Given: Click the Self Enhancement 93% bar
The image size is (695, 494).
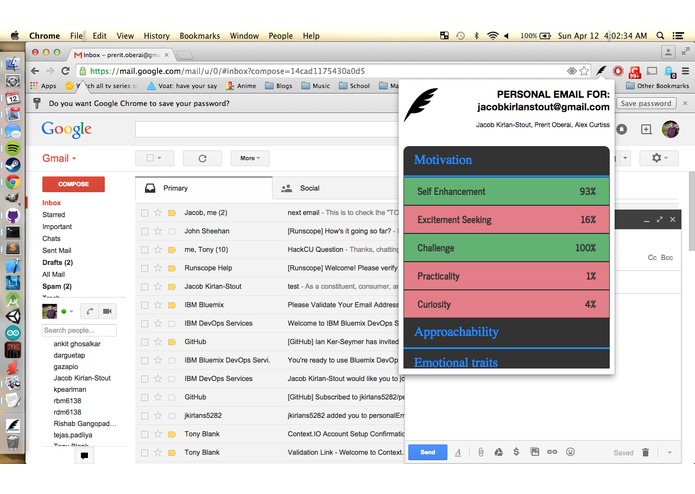Looking at the screenshot, I should 507,191.
